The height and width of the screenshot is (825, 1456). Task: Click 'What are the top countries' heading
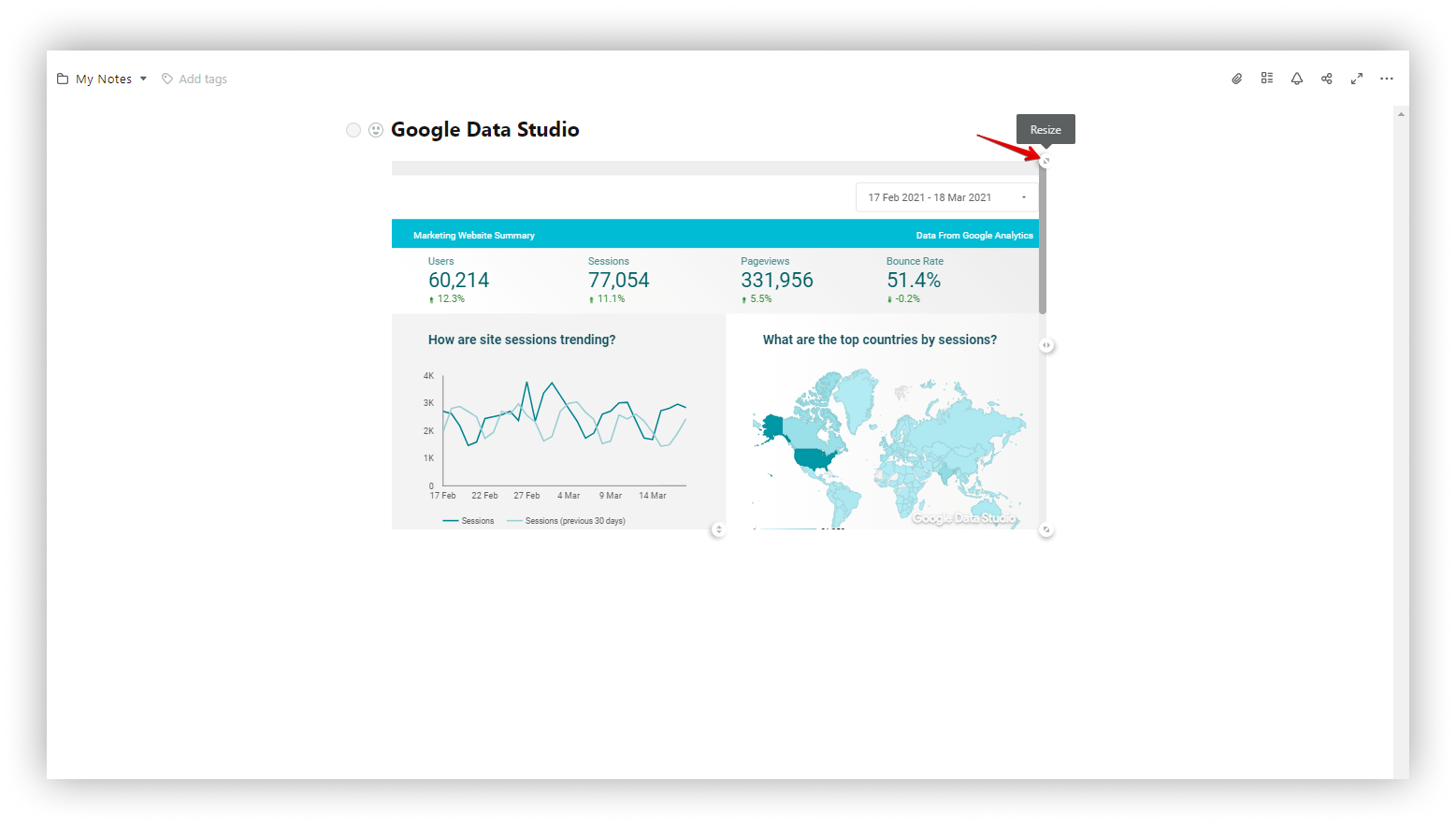pos(880,340)
